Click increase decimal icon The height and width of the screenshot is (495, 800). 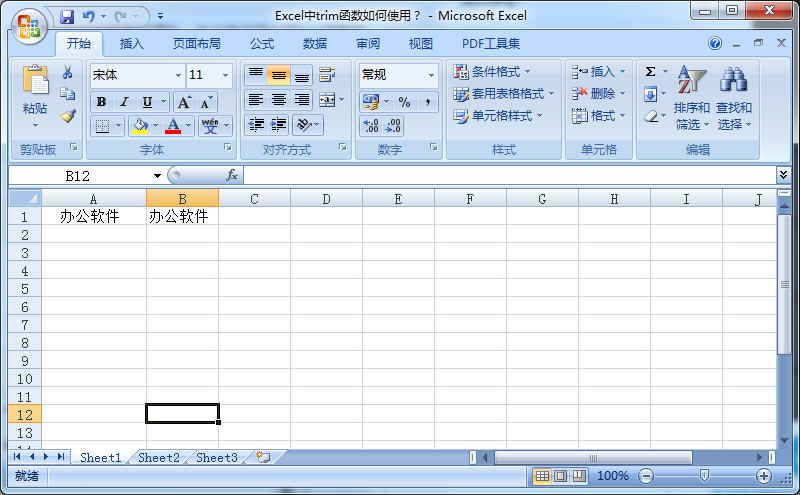click(371, 126)
